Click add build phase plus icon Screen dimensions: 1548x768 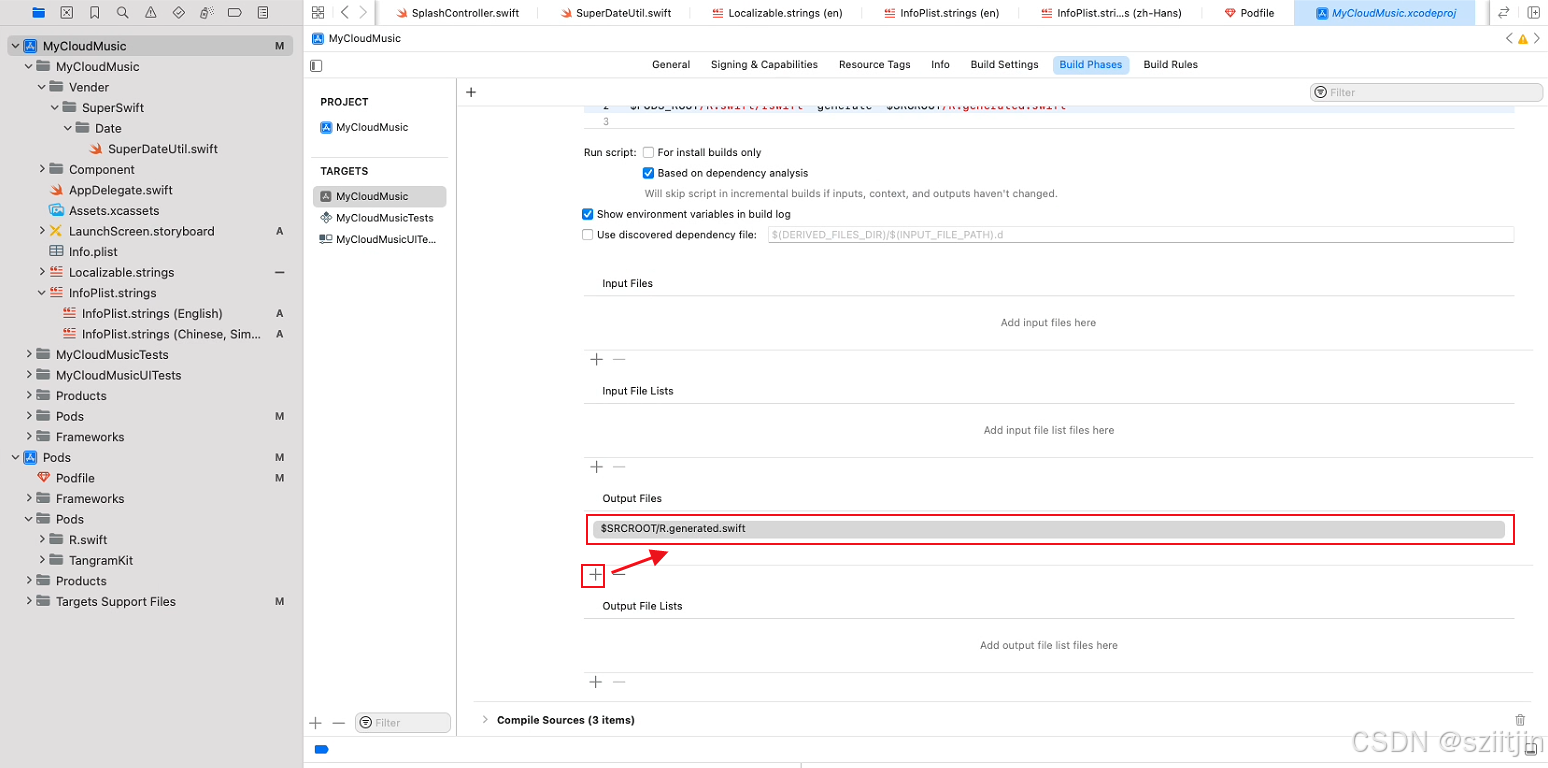(x=471, y=92)
